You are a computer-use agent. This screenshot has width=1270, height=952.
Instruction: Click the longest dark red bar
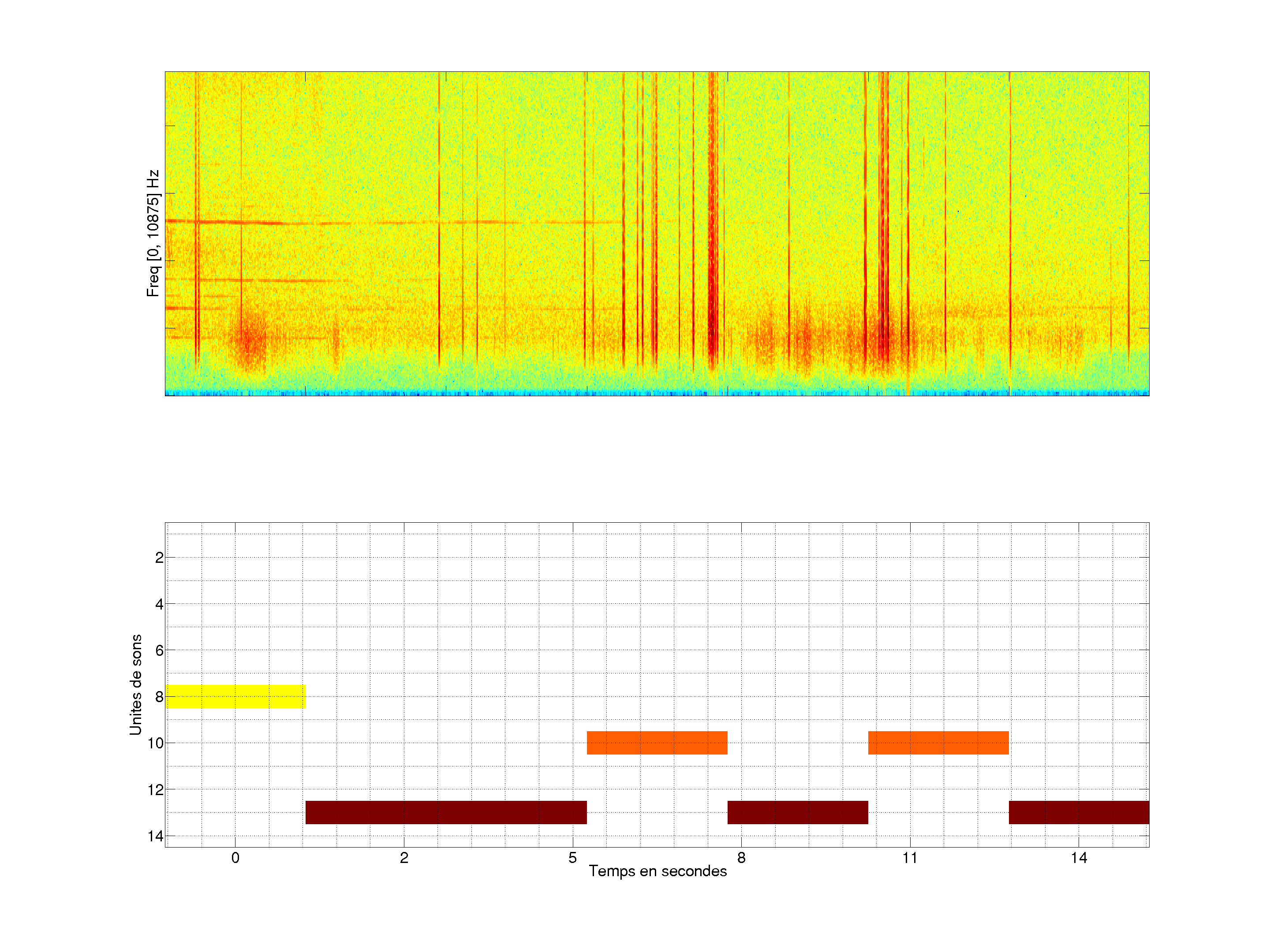(x=445, y=812)
